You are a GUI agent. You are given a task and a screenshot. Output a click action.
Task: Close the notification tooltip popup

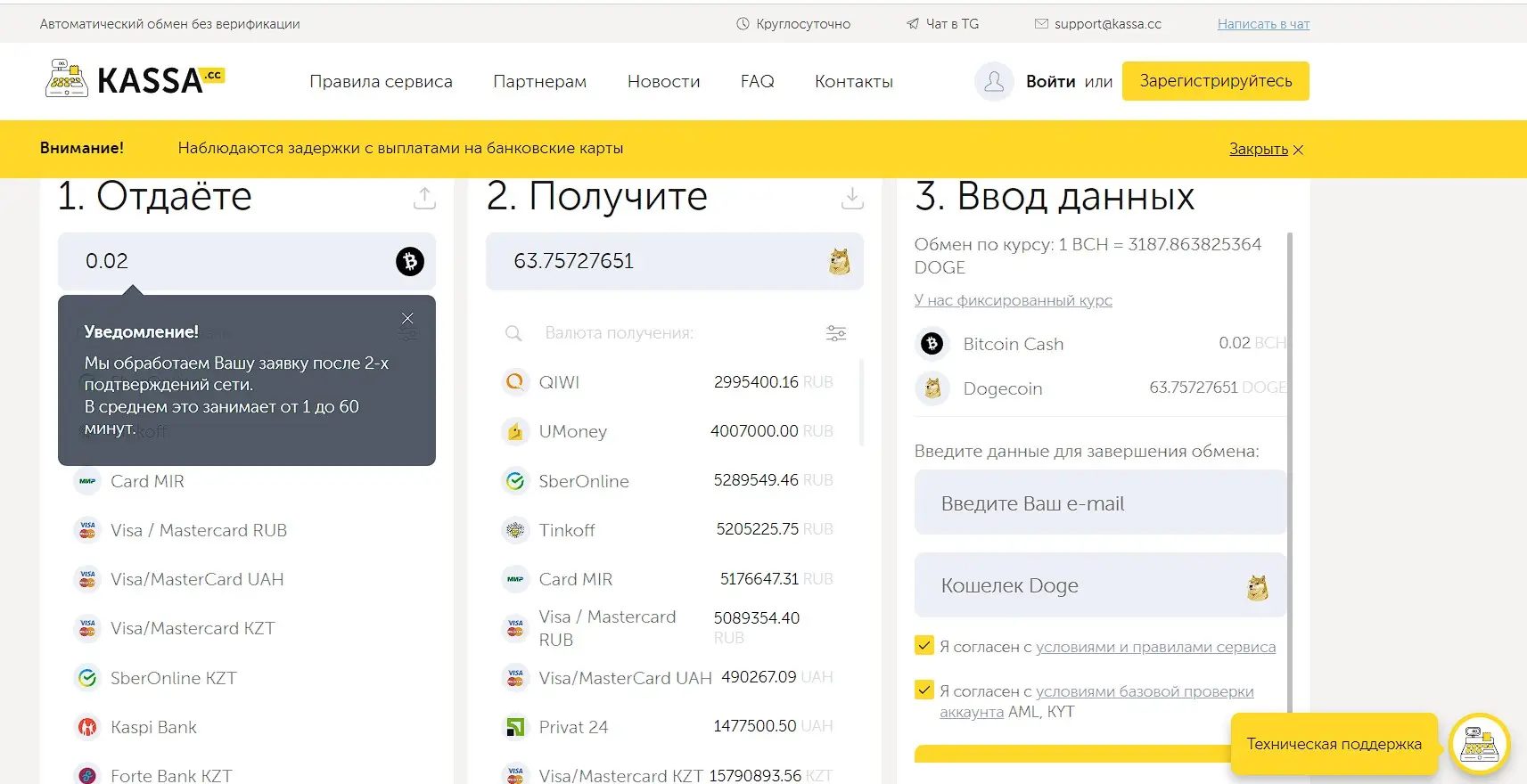[x=407, y=318]
